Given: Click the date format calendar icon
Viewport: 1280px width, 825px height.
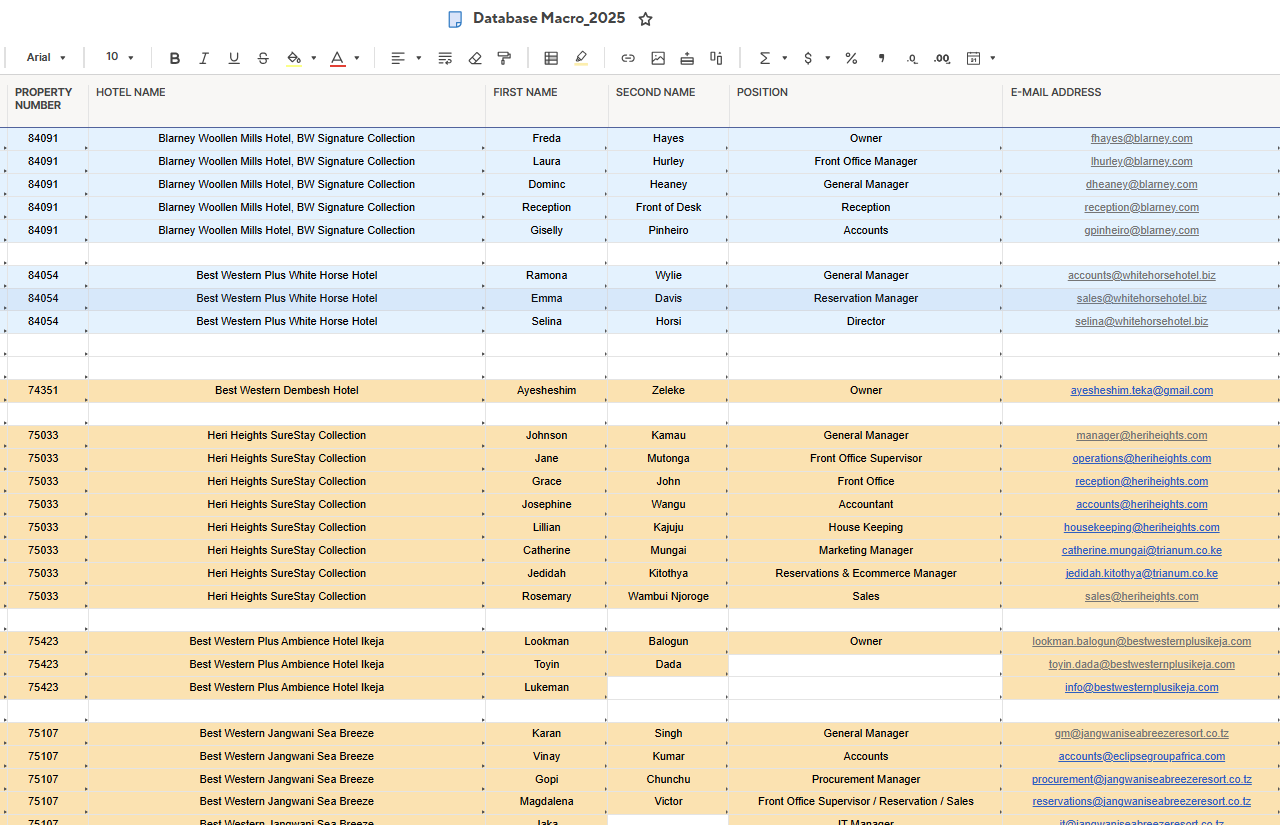Looking at the screenshot, I should (973, 58).
